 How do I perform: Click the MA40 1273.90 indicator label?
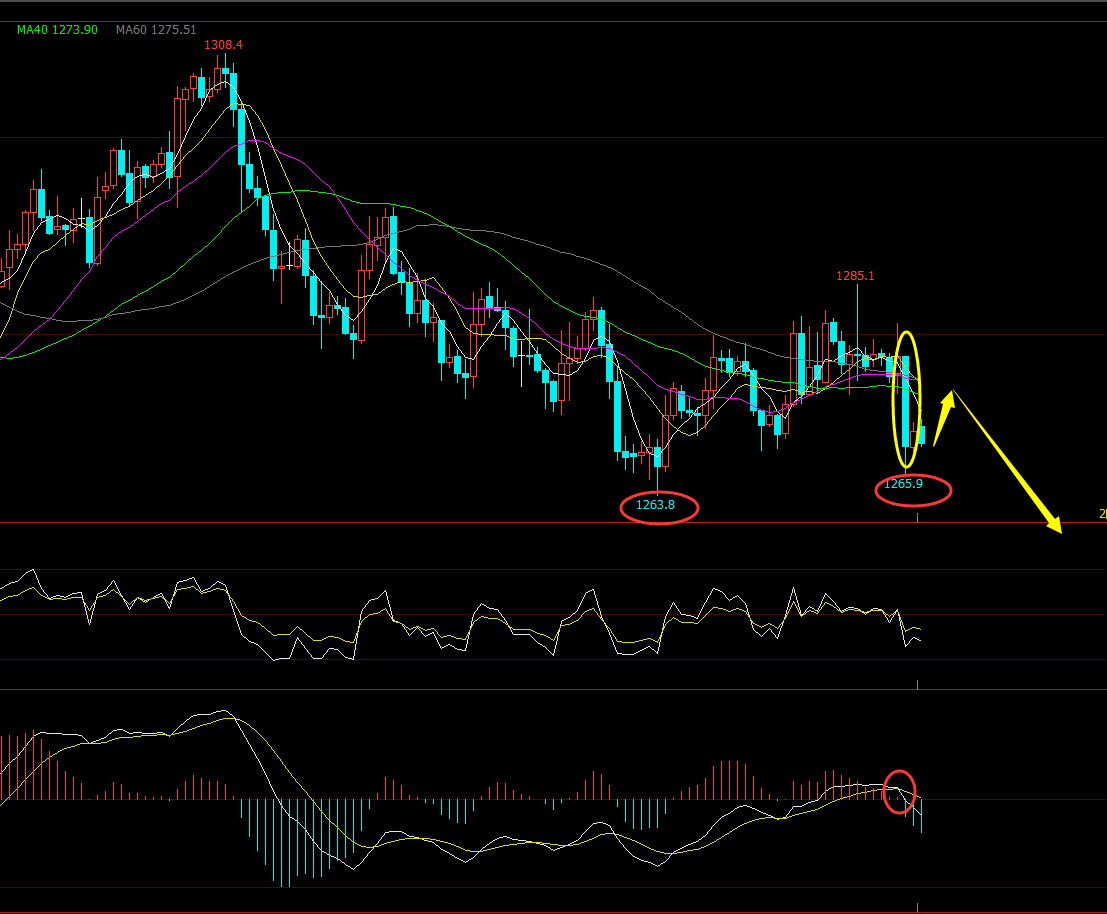click(x=57, y=30)
